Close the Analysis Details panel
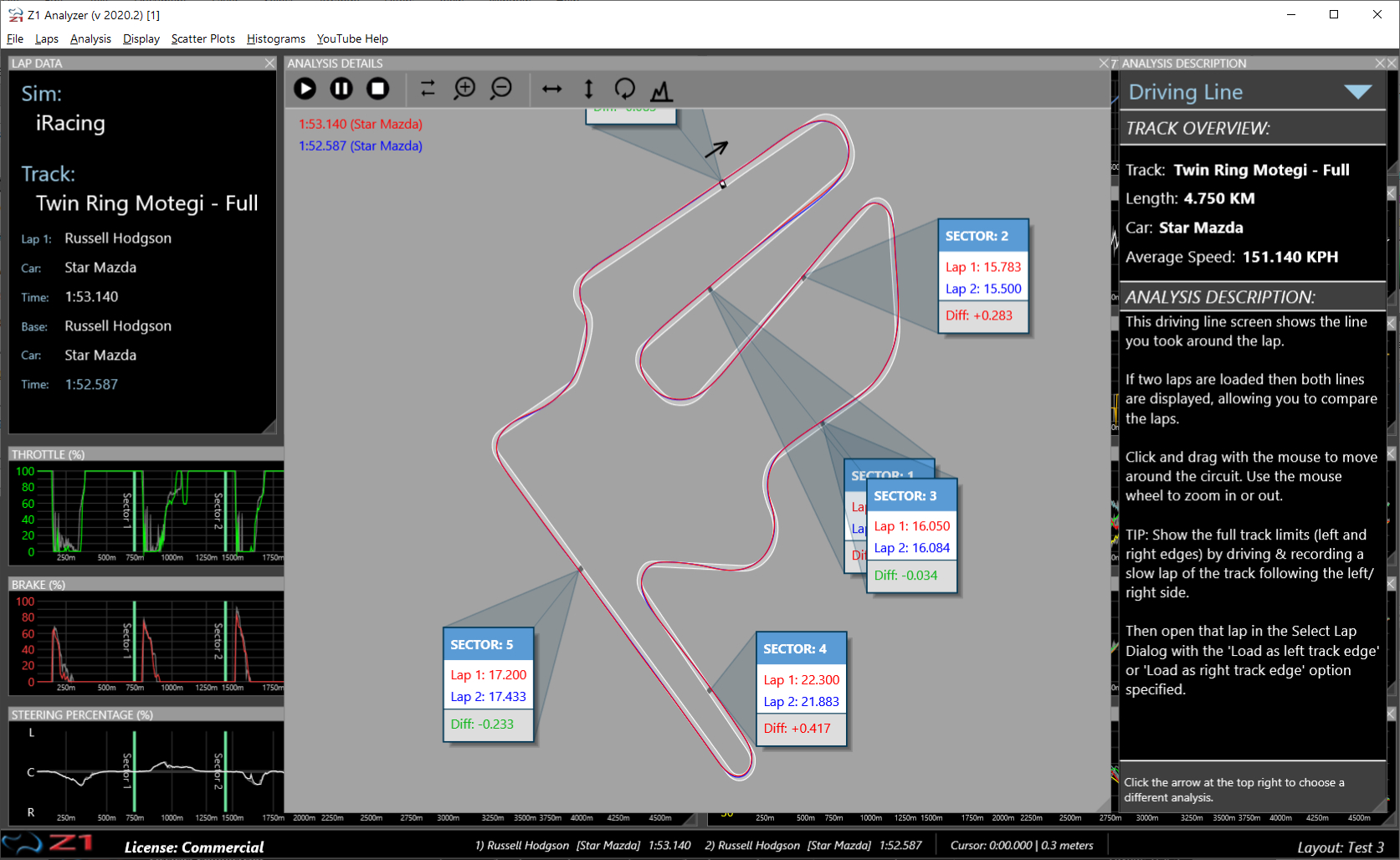The image size is (1400, 860). [x=1104, y=63]
